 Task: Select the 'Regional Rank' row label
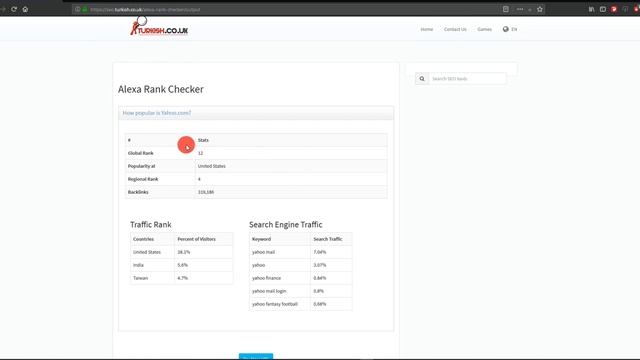click(x=143, y=179)
